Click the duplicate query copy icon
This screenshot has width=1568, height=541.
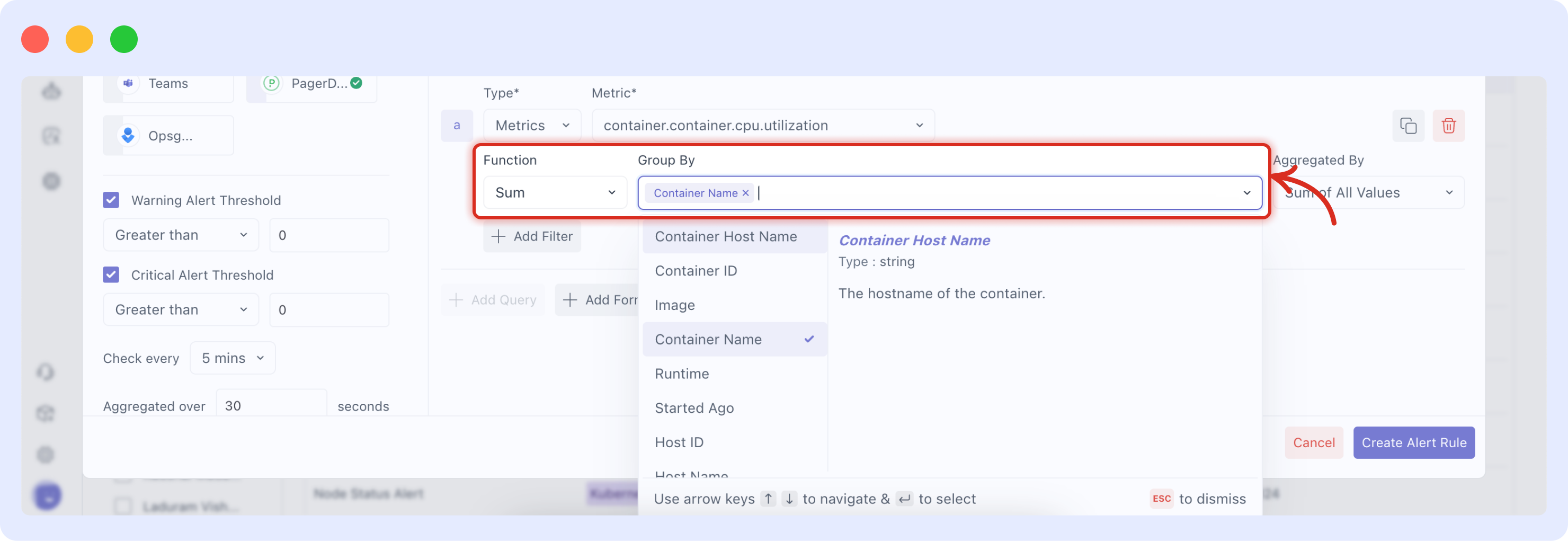(1408, 126)
